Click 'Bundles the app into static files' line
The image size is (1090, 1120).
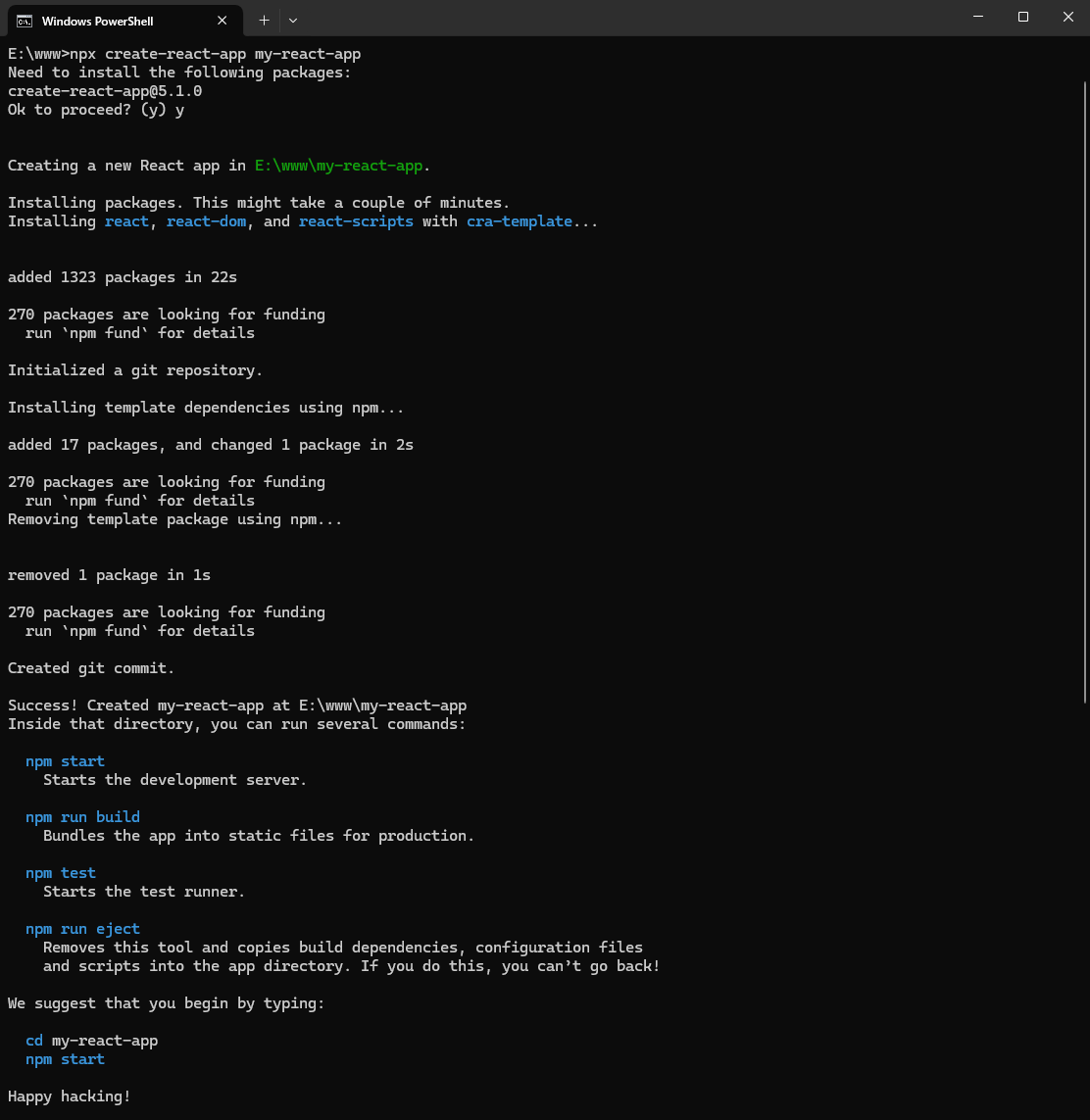(x=259, y=836)
